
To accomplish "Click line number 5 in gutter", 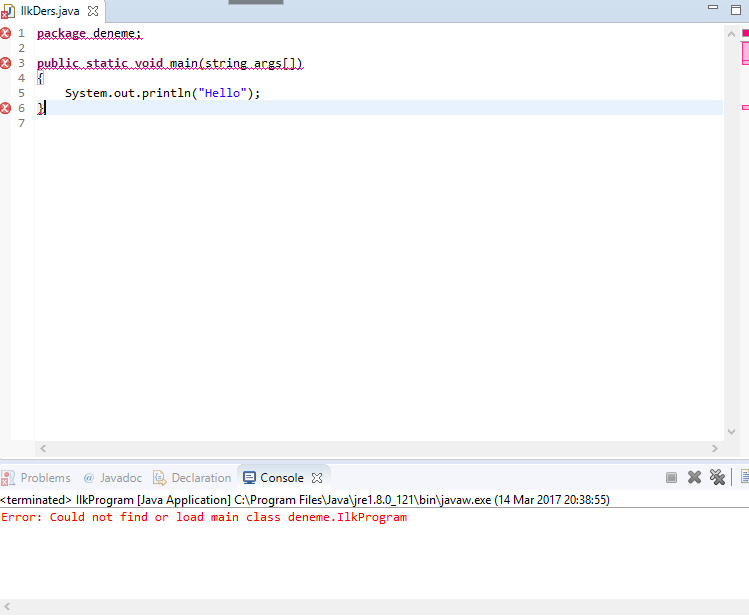I will click(x=21, y=93).
